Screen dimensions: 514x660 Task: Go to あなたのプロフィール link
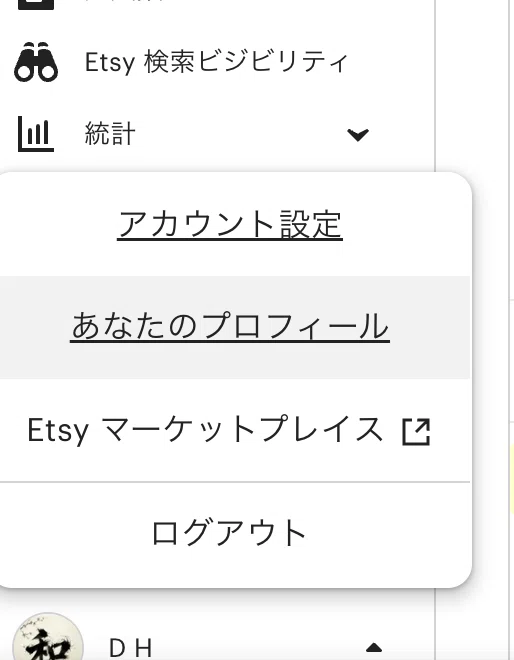point(230,327)
